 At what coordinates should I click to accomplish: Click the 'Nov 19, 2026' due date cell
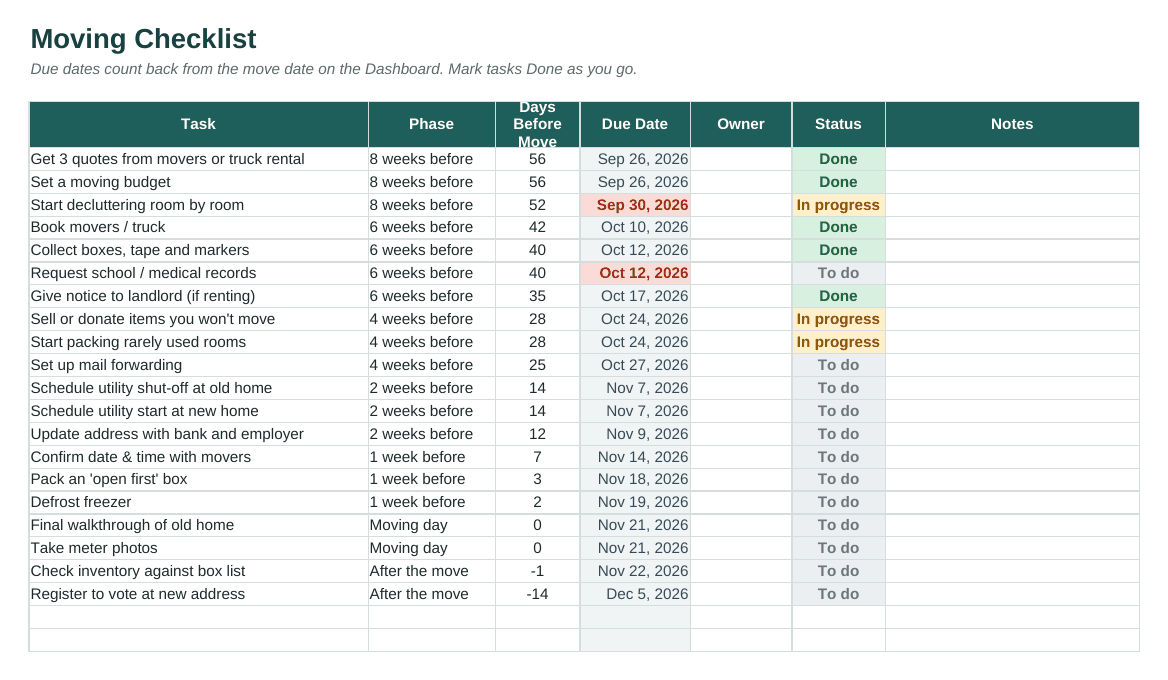(x=635, y=503)
